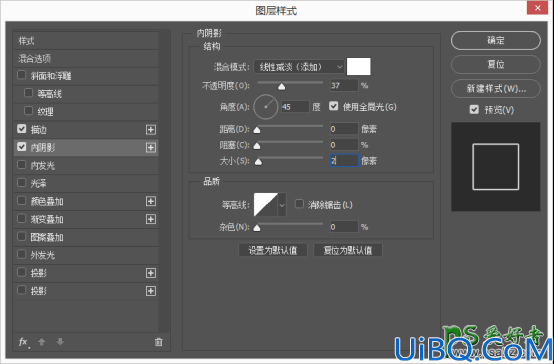Enable the 图案叠加 checkbox

(22, 236)
